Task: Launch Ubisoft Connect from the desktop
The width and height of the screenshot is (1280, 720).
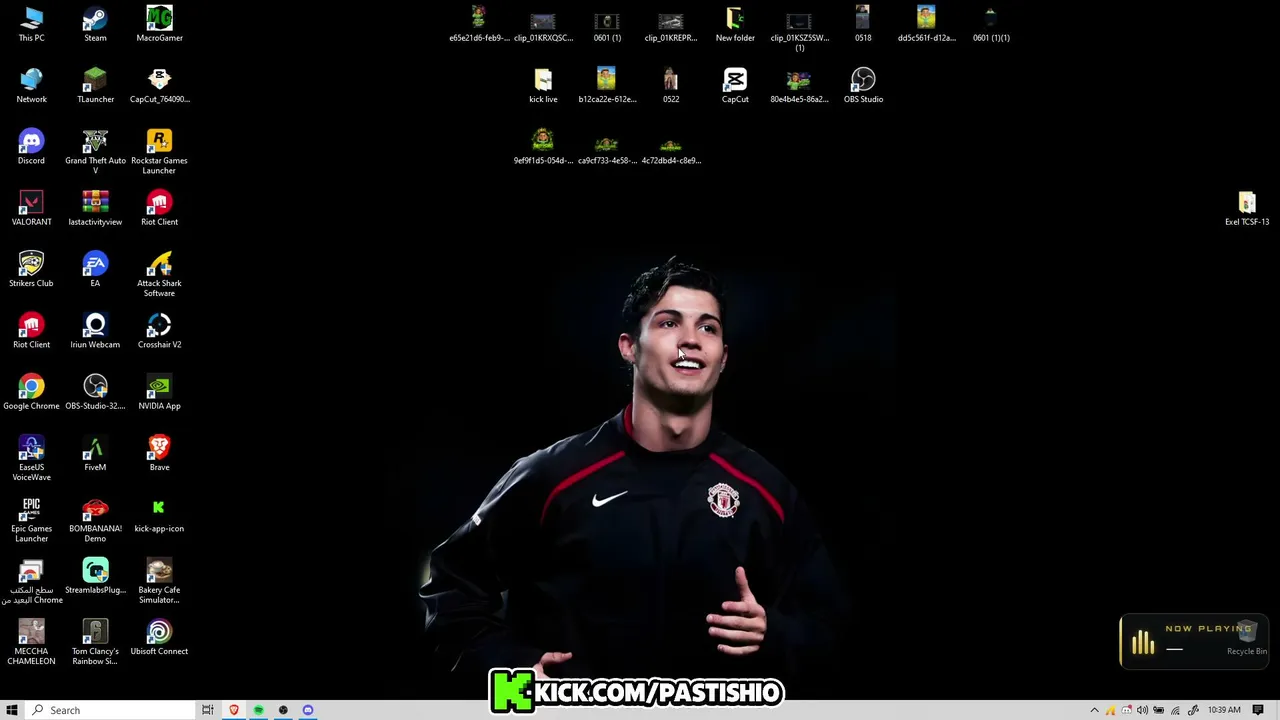Action: (x=159, y=637)
